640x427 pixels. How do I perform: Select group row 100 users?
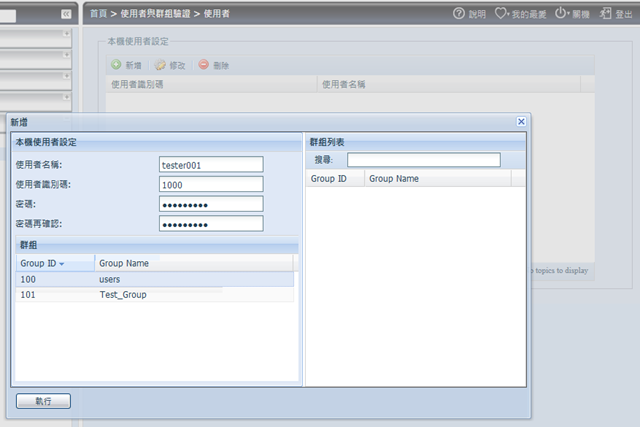pos(155,279)
